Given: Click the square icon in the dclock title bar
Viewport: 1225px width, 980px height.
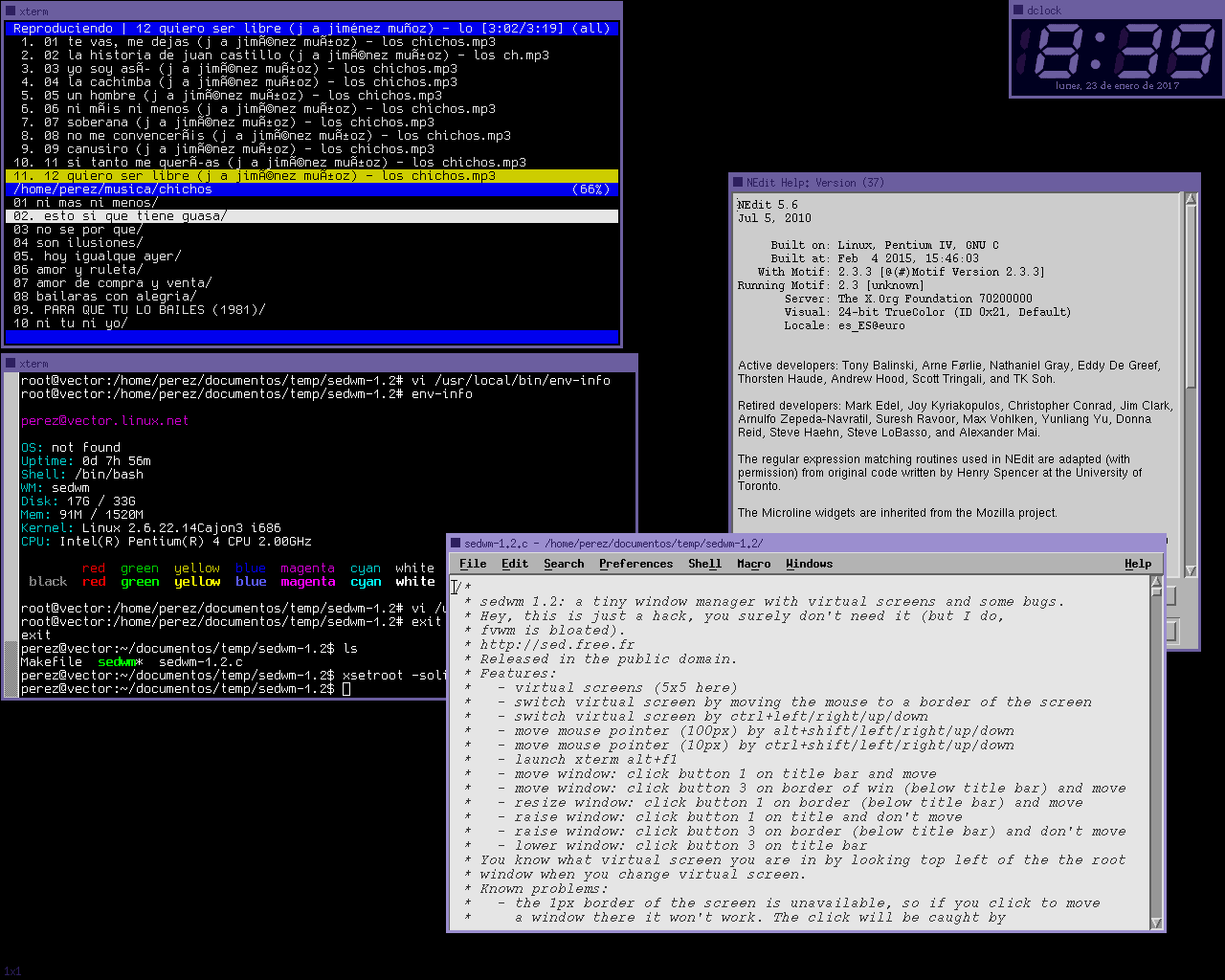Looking at the screenshot, I should pyautogui.click(x=1018, y=11).
